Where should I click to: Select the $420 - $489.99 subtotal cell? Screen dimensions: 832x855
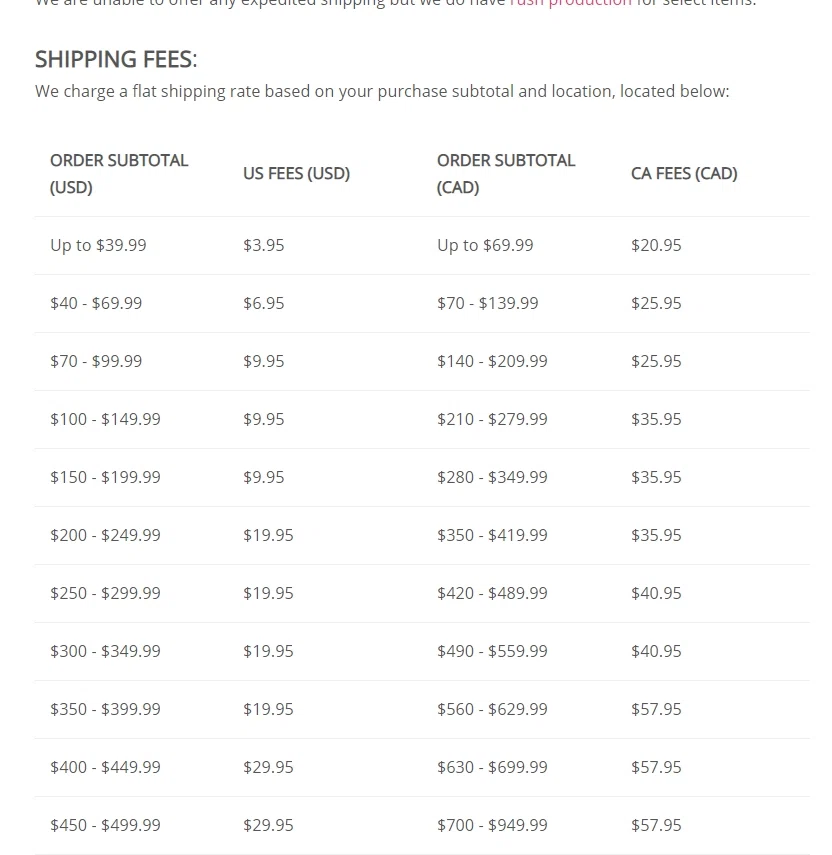pos(492,593)
